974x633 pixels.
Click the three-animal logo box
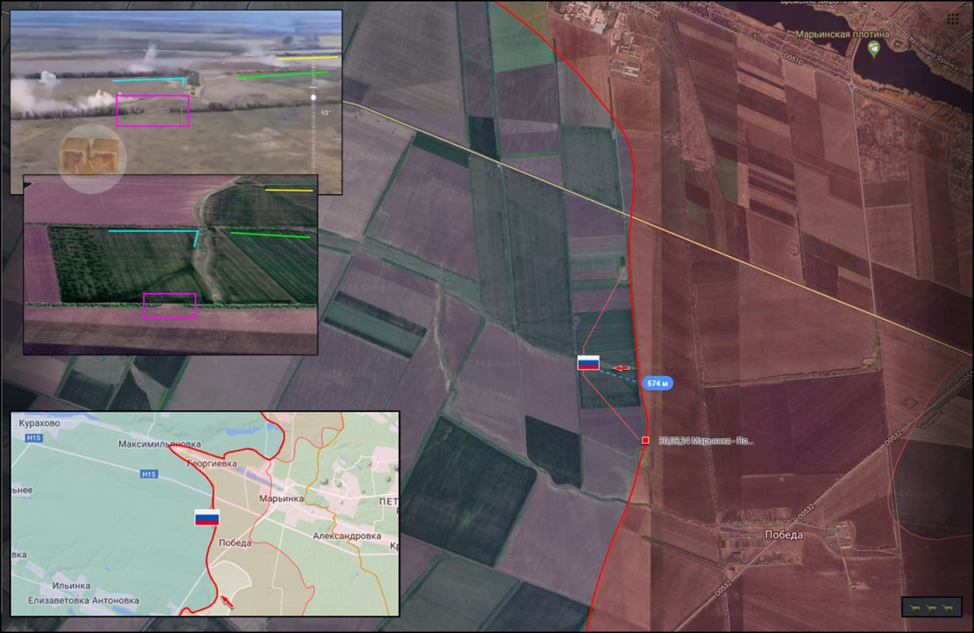click(931, 607)
